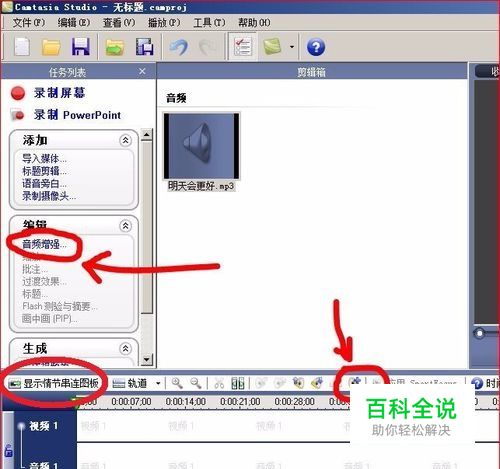Select the 视频 1 track header
The width and height of the screenshot is (500, 469).
click(44, 426)
